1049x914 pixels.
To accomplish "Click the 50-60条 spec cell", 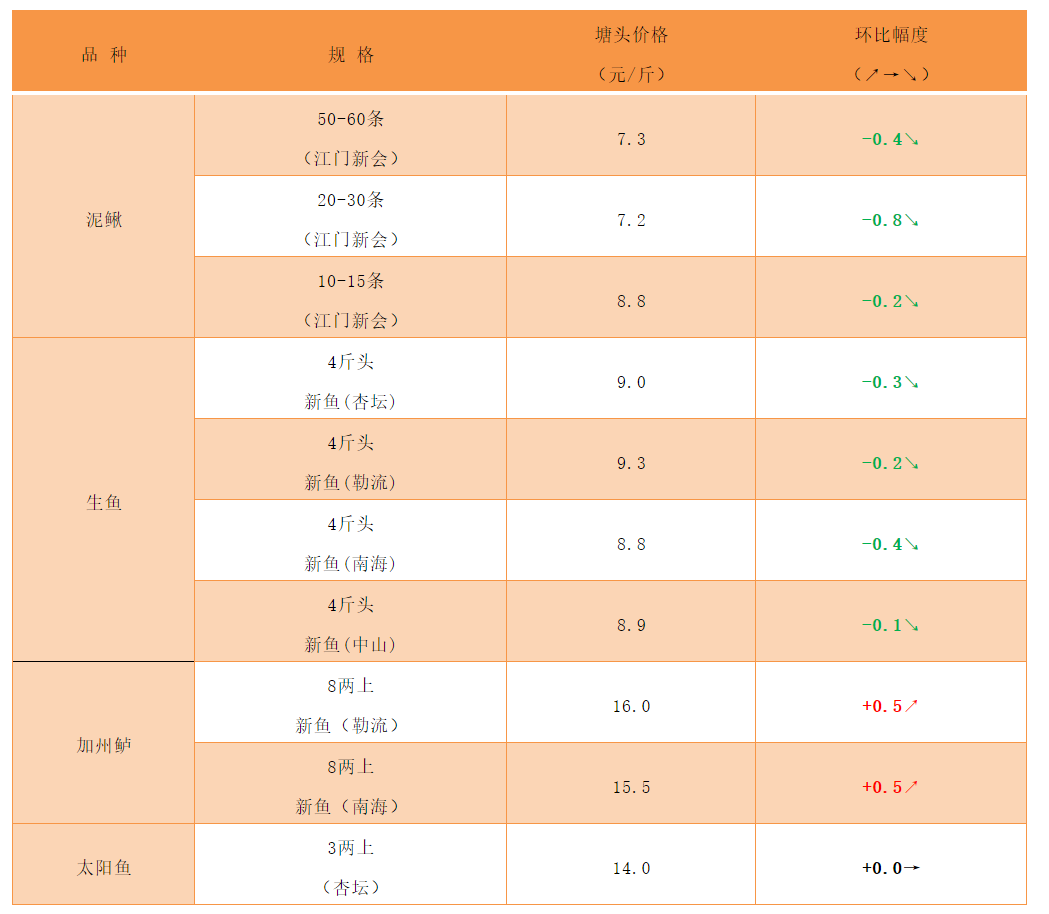I will tap(351, 138).
